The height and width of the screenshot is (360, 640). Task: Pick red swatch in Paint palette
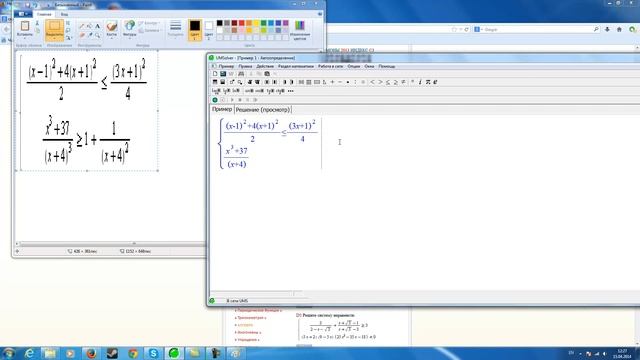(x=242, y=23)
